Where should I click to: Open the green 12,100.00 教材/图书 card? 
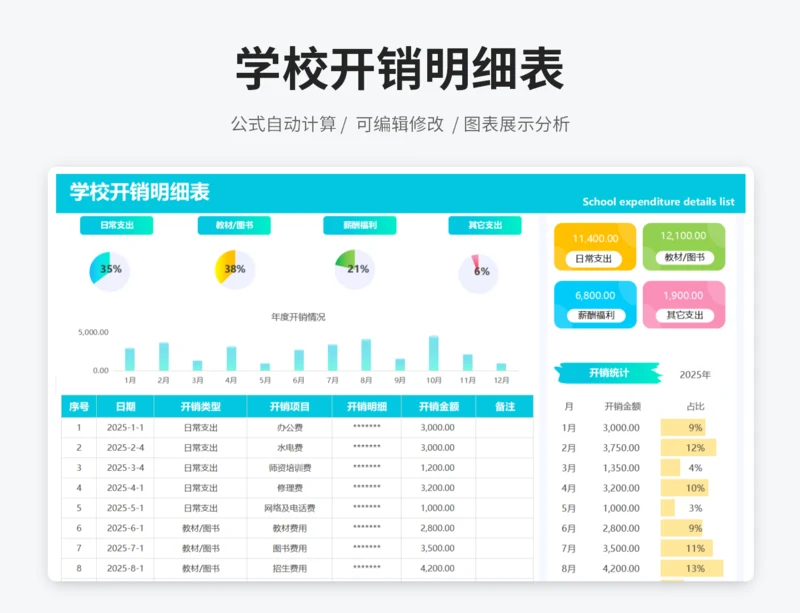click(x=684, y=247)
